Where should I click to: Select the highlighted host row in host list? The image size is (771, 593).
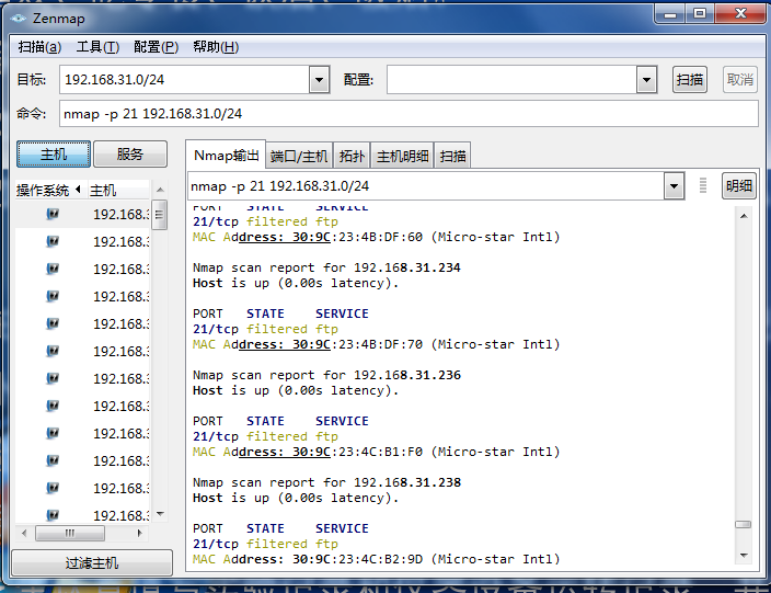coord(83,214)
